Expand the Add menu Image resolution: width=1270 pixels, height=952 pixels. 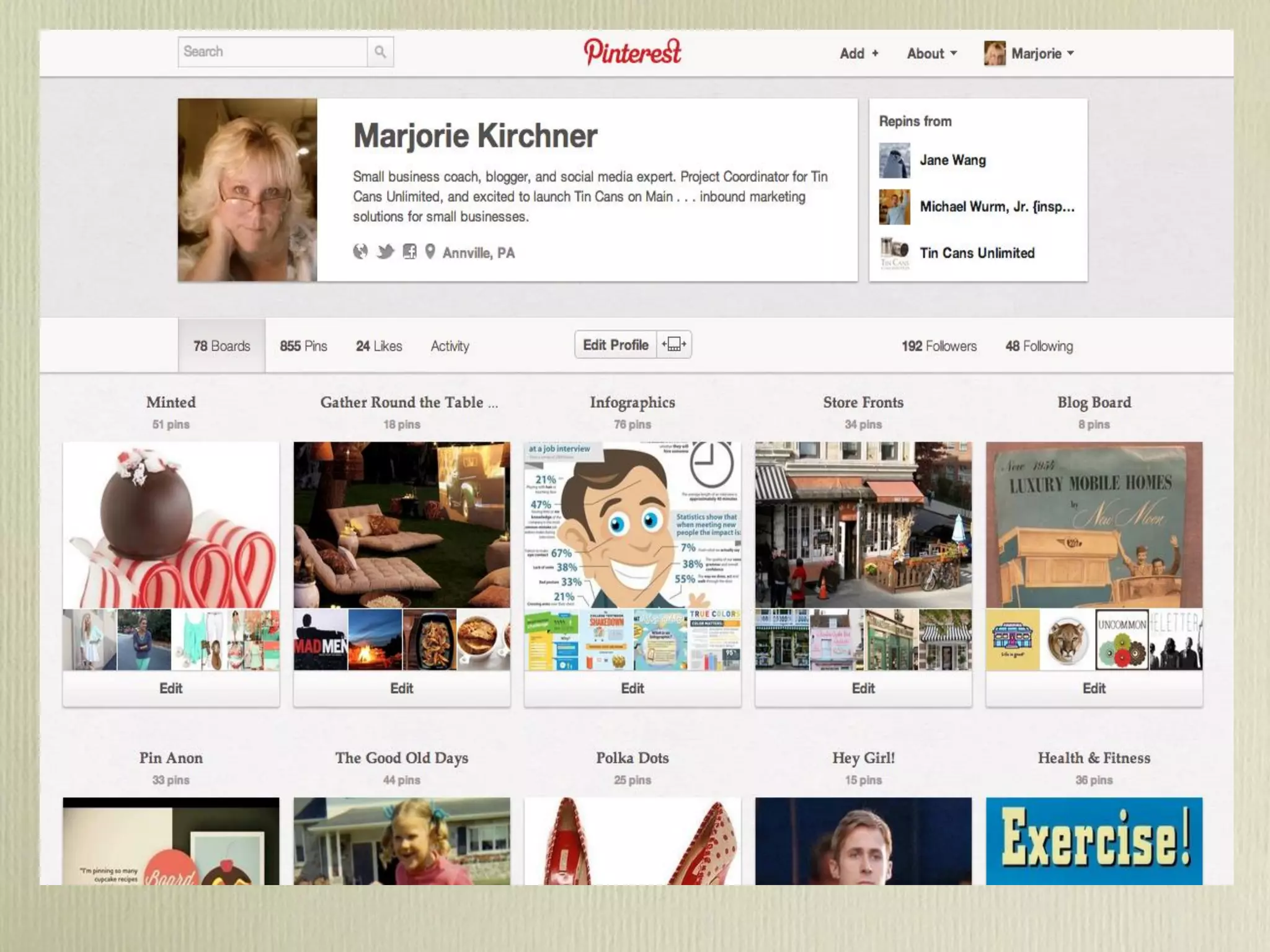859,53
